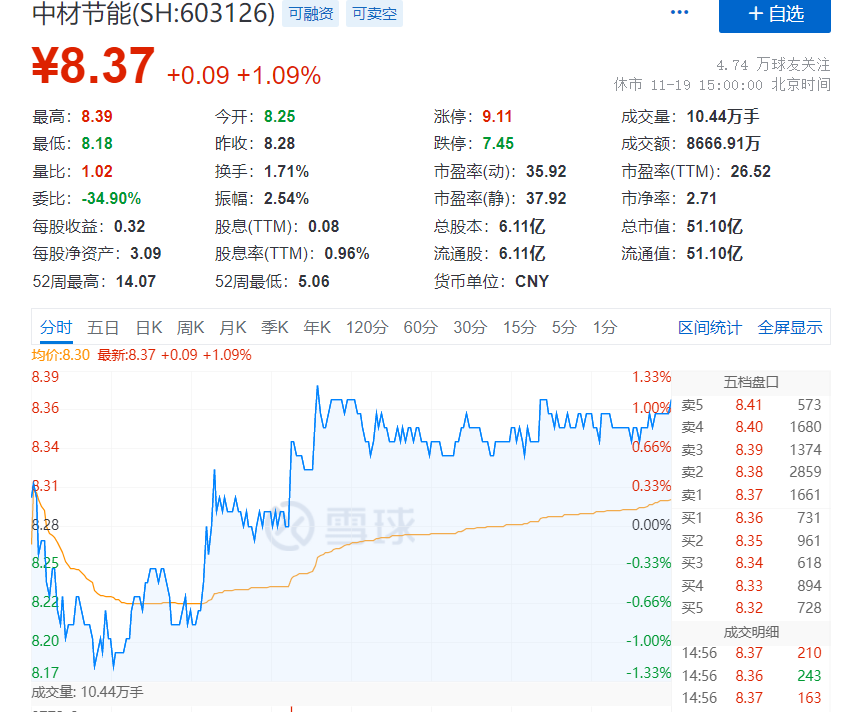The height and width of the screenshot is (712, 842).
Task: Switch to the 年K chart tab
Action: (317, 327)
